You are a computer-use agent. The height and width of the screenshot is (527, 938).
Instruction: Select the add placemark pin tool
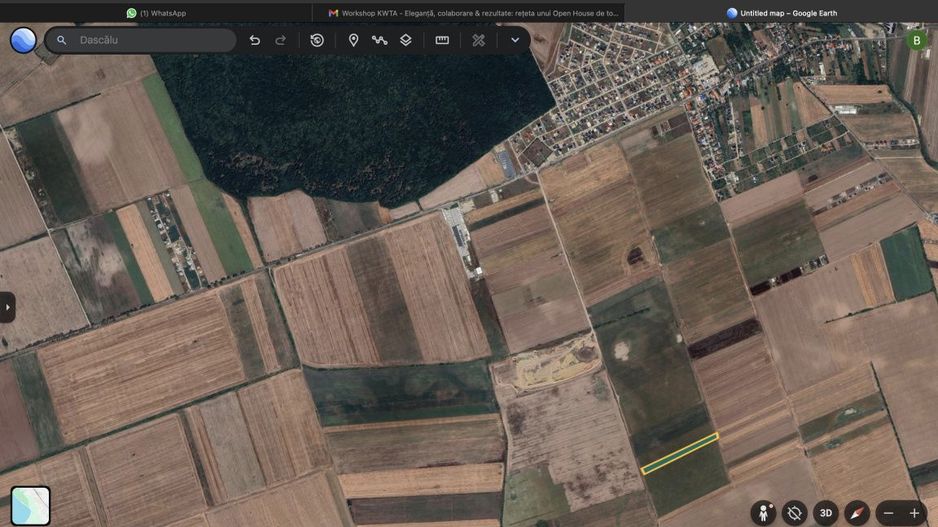pos(354,40)
